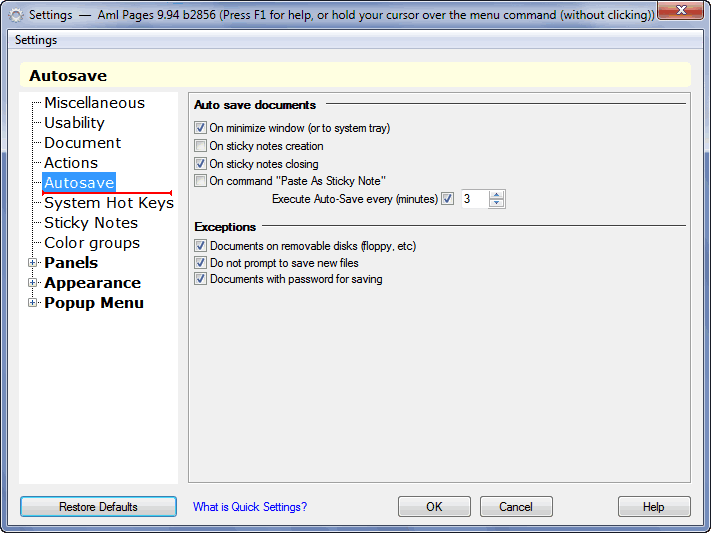
Task: Expand the Popup Menu tree node
Action: [x=32, y=303]
